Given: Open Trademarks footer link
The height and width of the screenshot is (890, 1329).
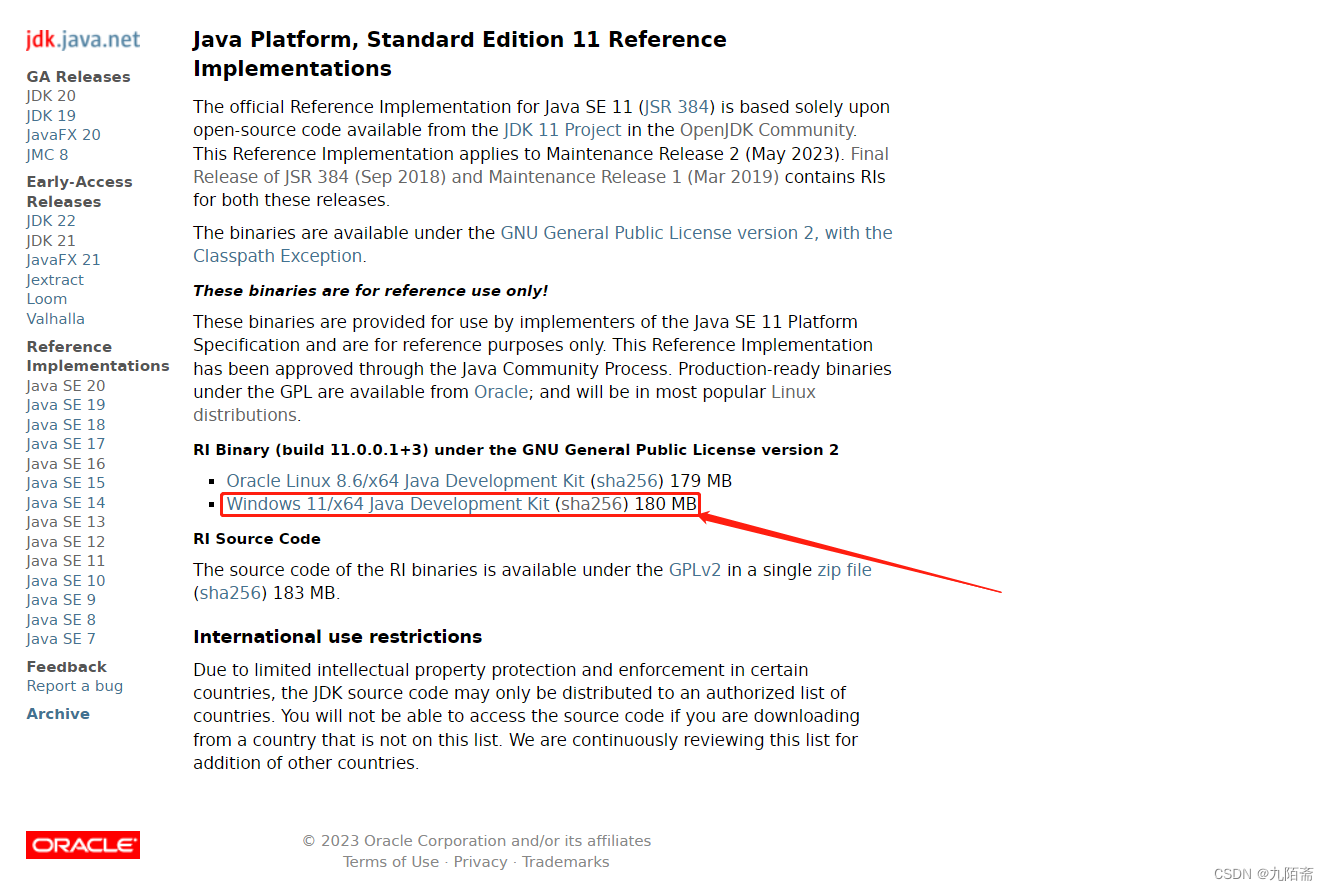Looking at the screenshot, I should pos(565,862).
